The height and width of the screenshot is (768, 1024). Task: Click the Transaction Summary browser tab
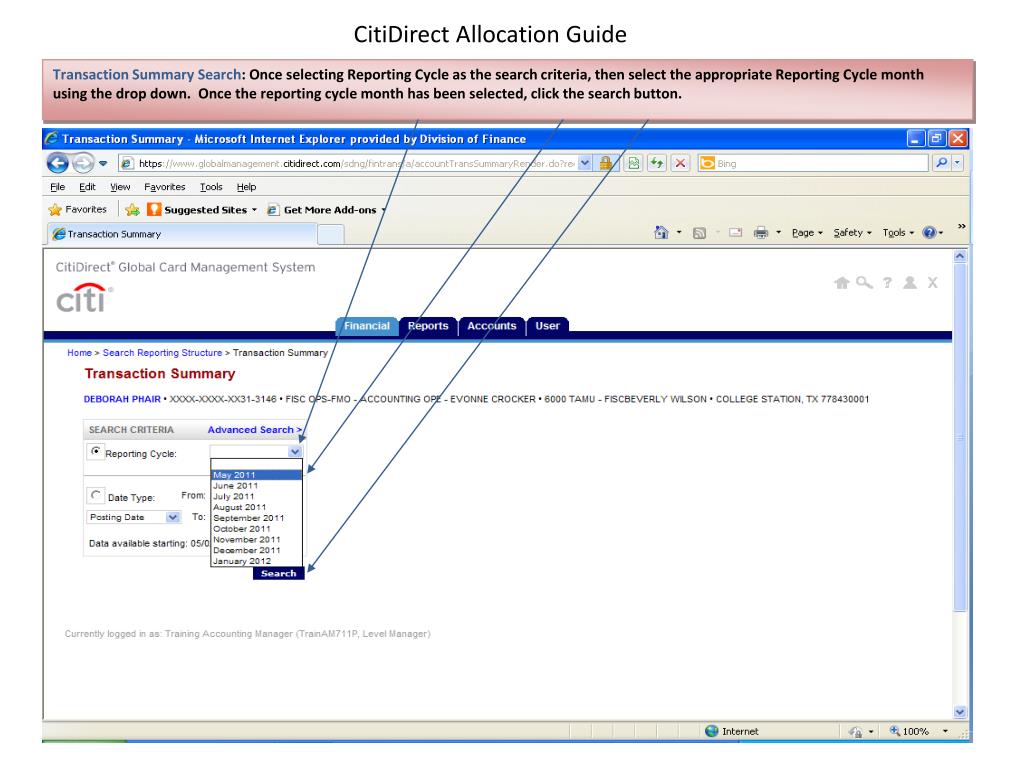[182, 234]
